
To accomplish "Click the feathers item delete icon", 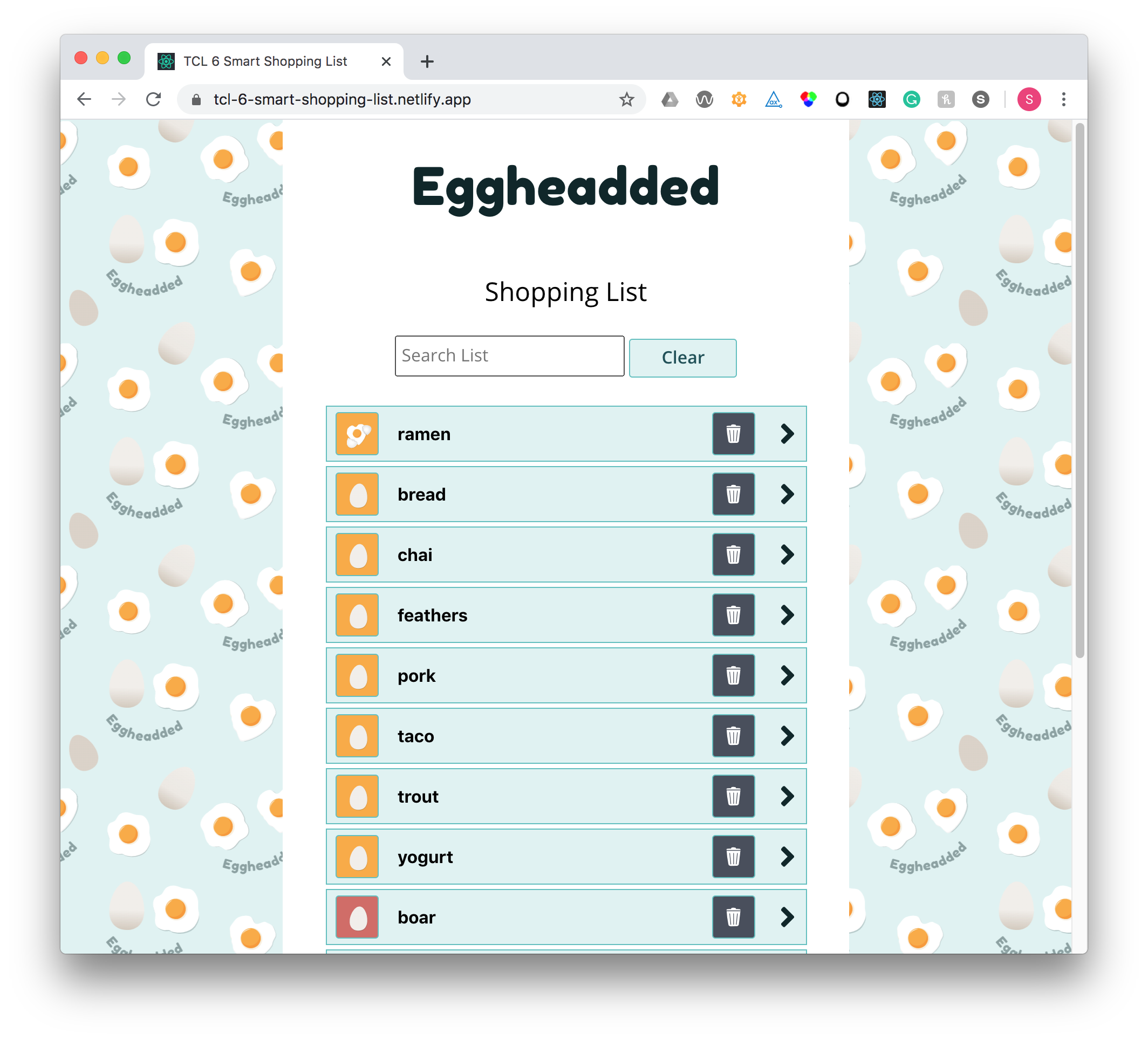I will tap(732, 615).
